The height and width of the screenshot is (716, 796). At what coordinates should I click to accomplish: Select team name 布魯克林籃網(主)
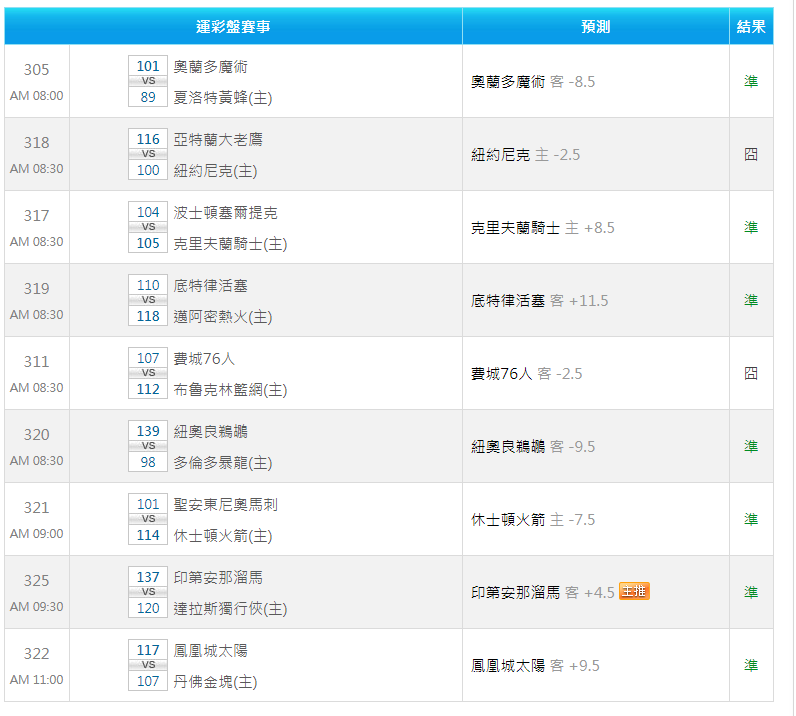tap(230, 390)
